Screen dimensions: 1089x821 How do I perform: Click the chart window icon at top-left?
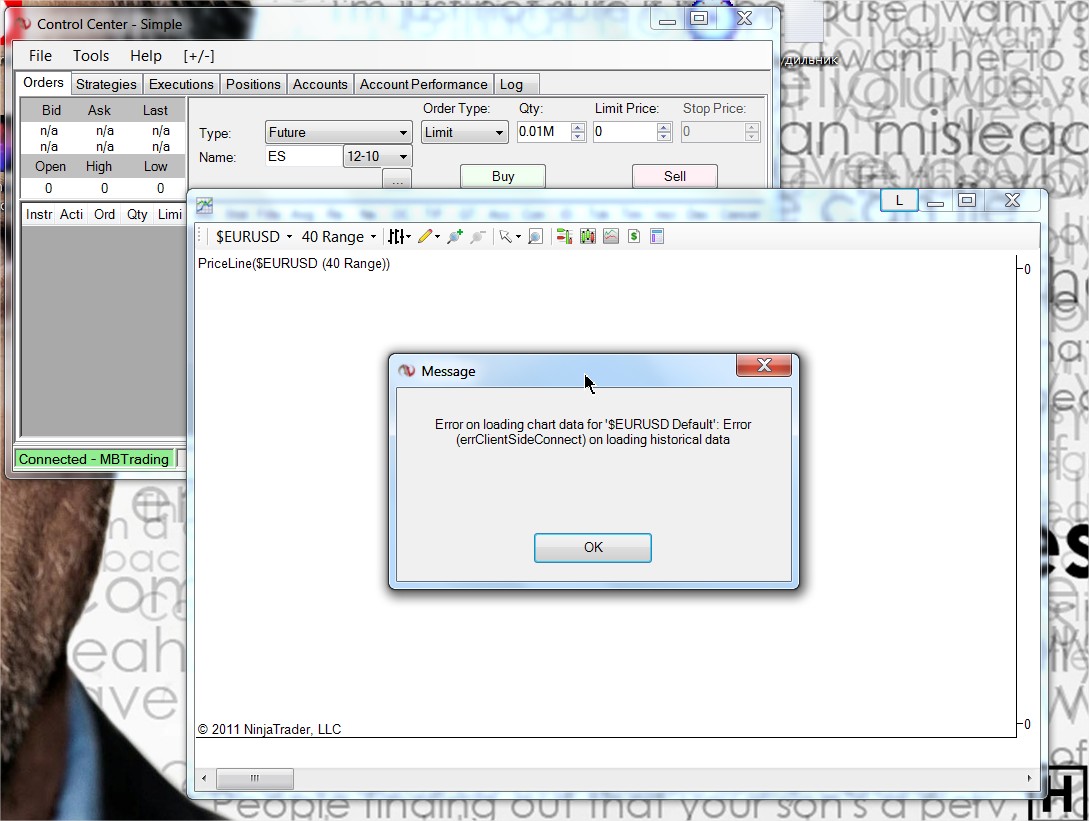[x=204, y=205]
